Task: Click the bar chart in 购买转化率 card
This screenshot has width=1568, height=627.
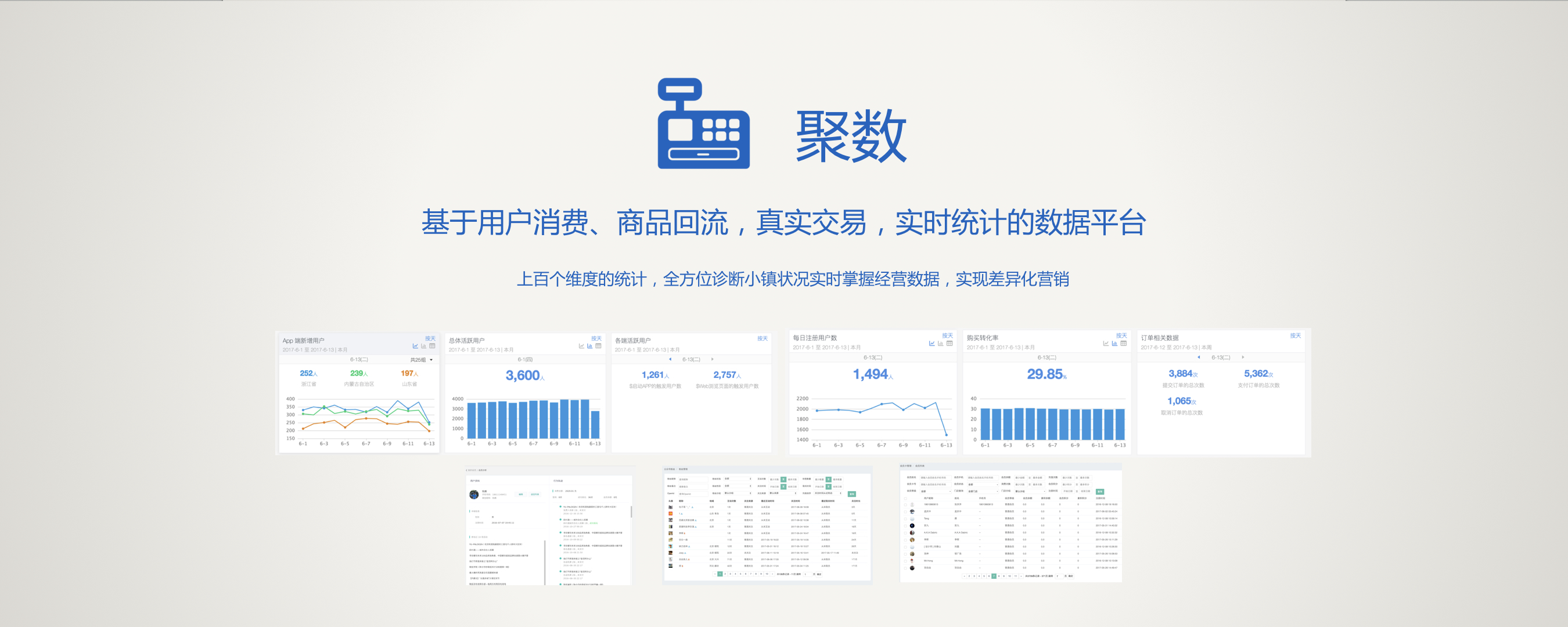Action: [x=1047, y=421]
